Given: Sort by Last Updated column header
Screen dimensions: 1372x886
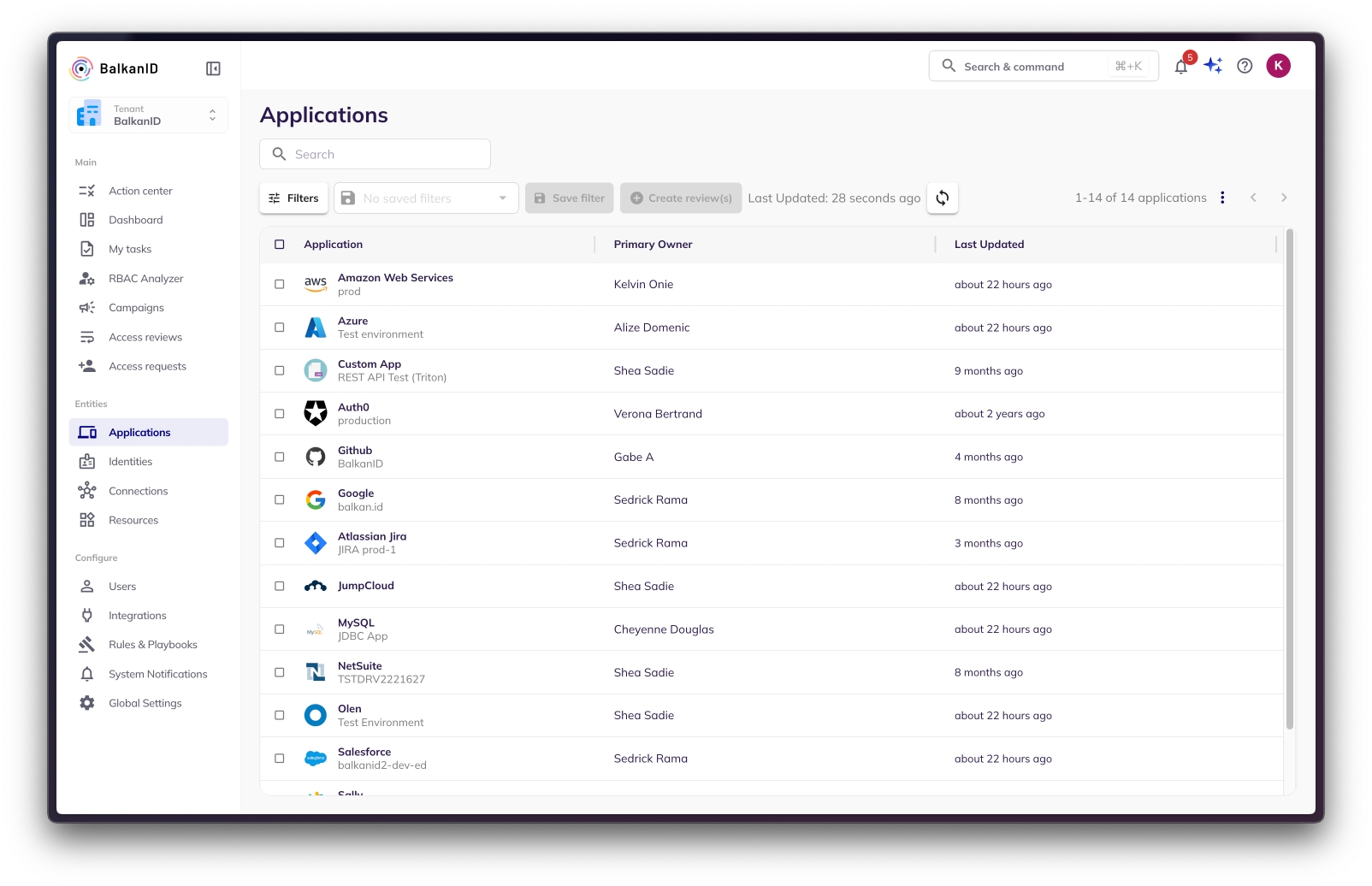Looking at the screenshot, I should 989,245.
